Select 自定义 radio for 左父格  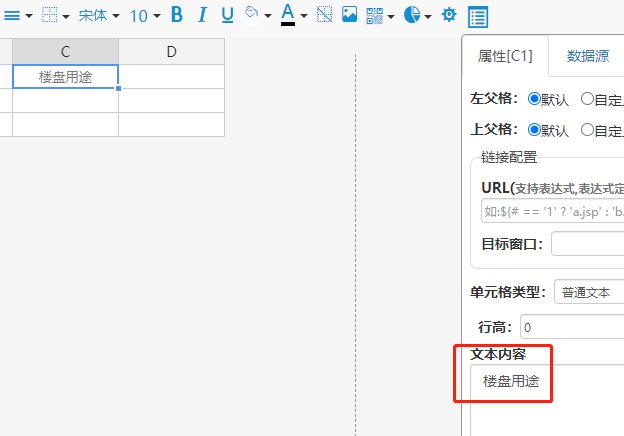pyautogui.click(x=587, y=99)
